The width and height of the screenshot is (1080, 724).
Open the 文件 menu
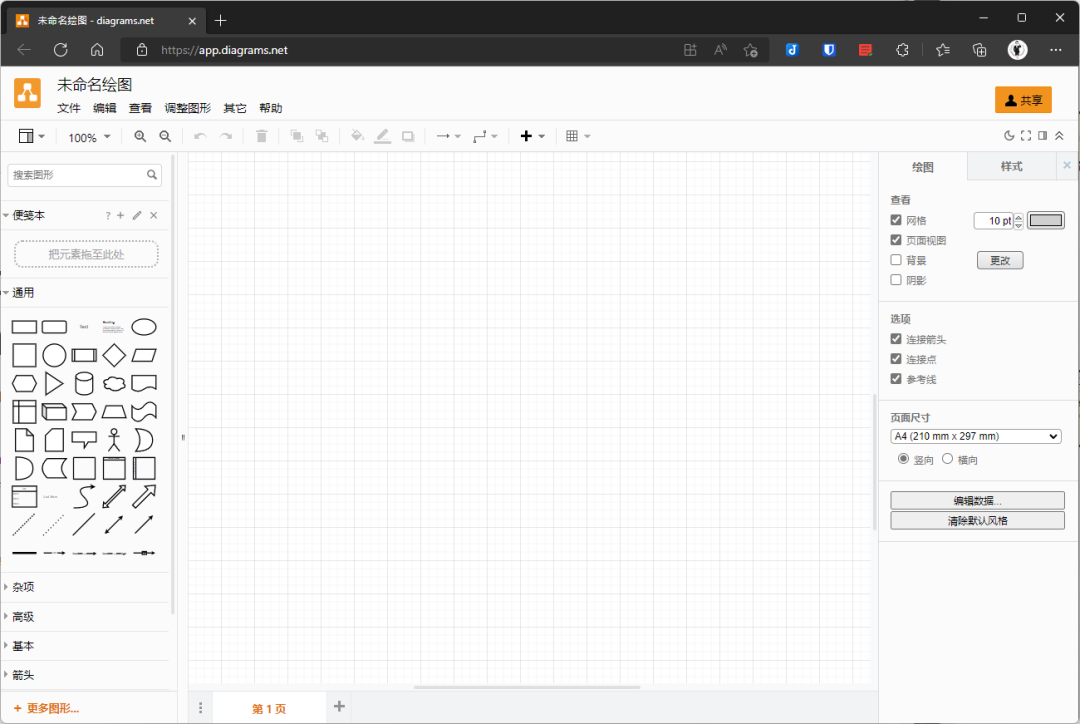click(x=68, y=108)
